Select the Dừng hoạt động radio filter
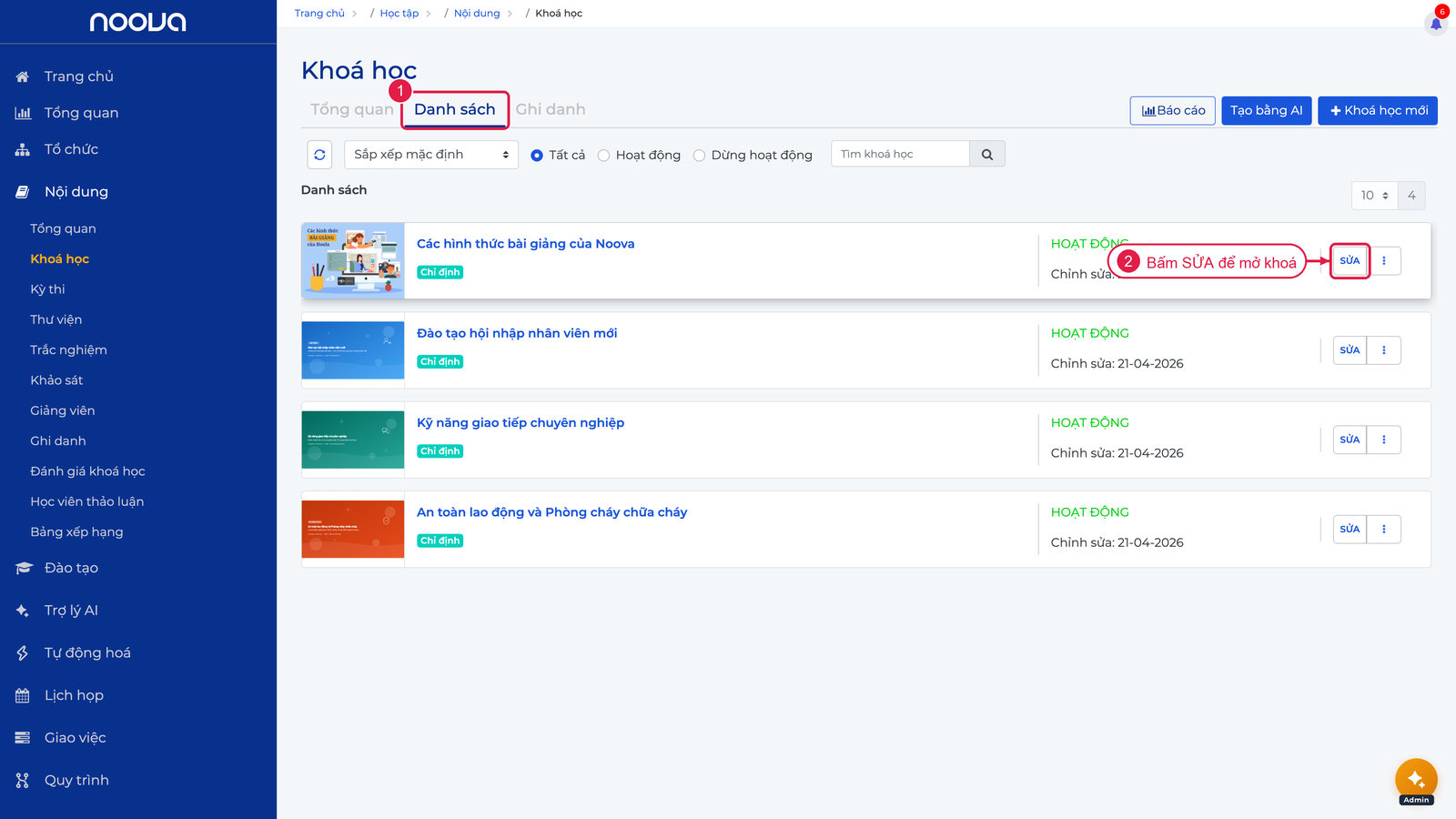 coord(699,156)
